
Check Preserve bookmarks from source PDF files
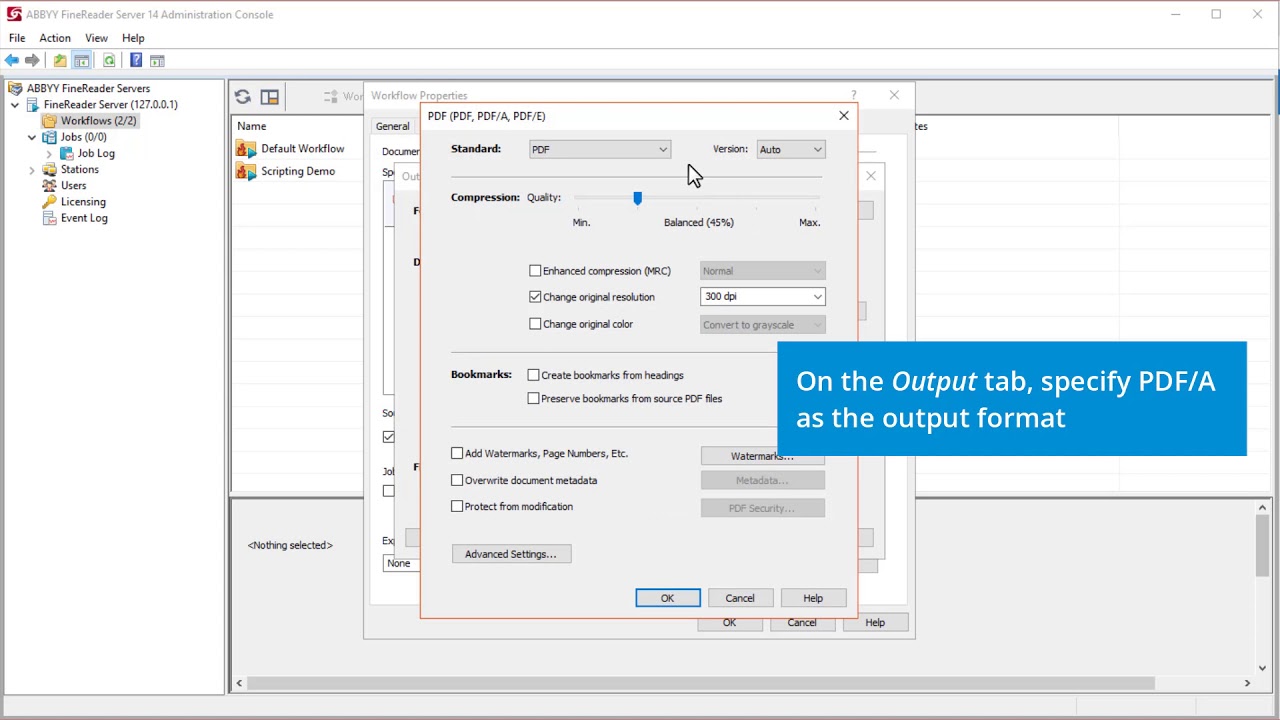[x=533, y=398]
